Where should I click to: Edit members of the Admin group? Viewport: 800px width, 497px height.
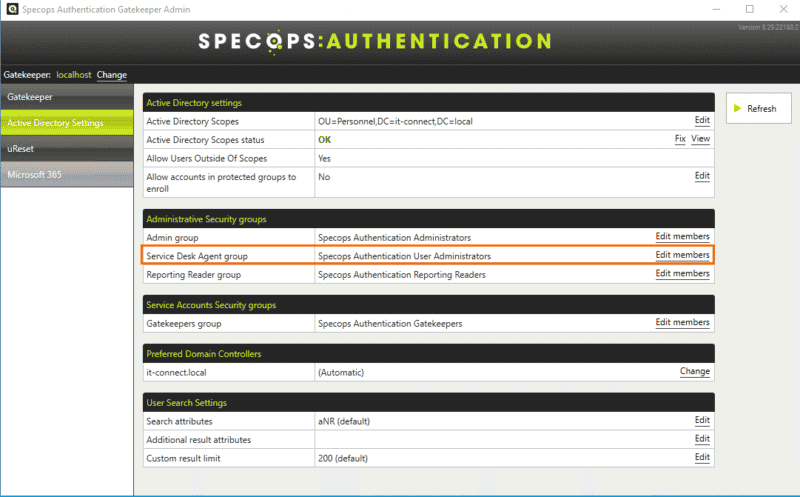tap(682, 237)
